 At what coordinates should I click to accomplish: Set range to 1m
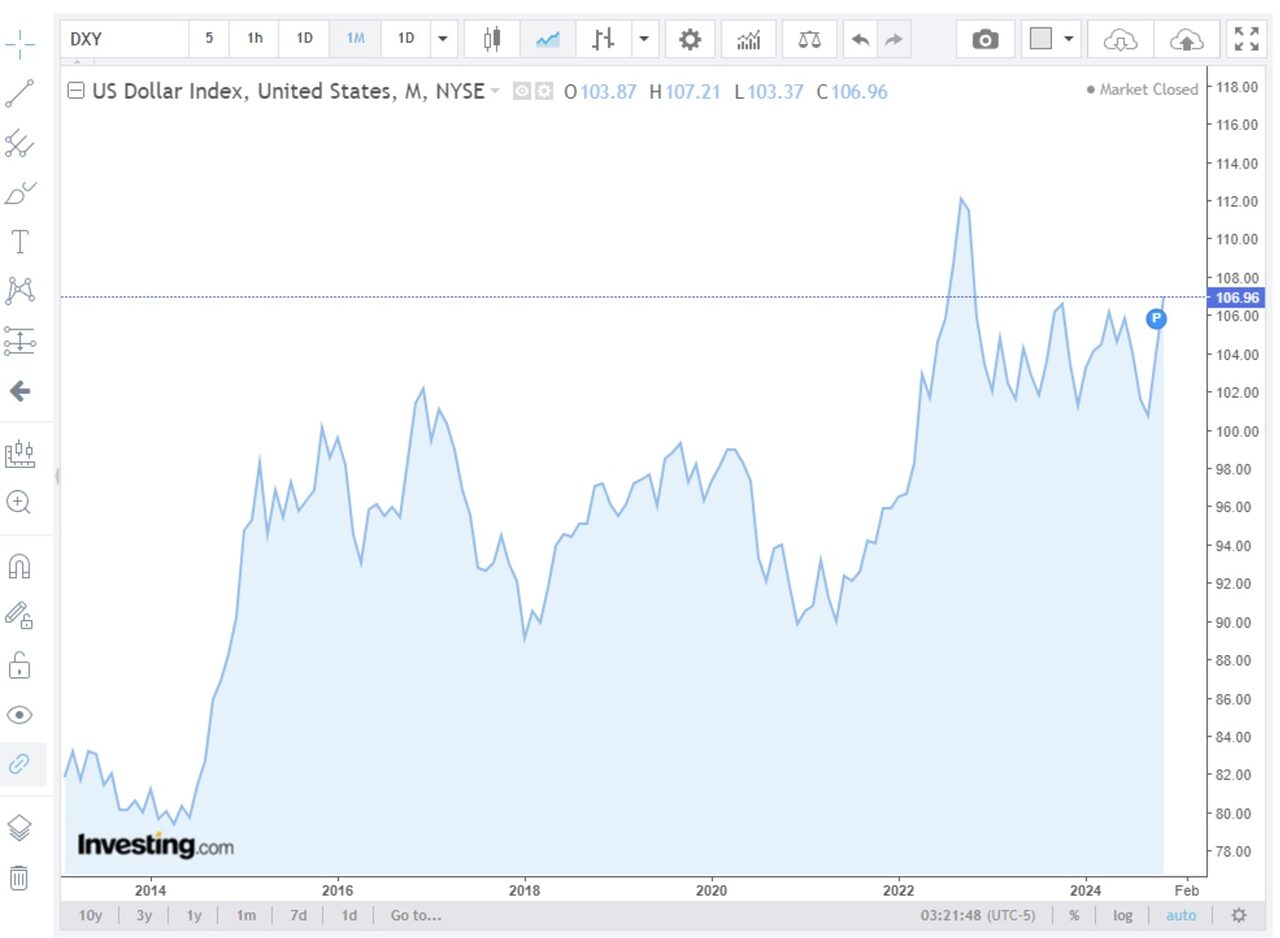[246, 915]
